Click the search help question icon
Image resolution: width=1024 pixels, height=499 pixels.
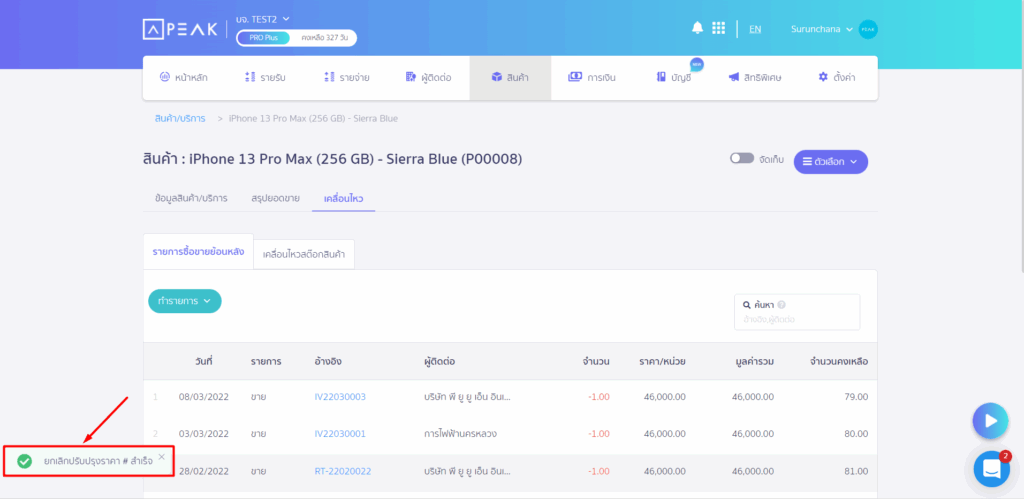(x=782, y=304)
